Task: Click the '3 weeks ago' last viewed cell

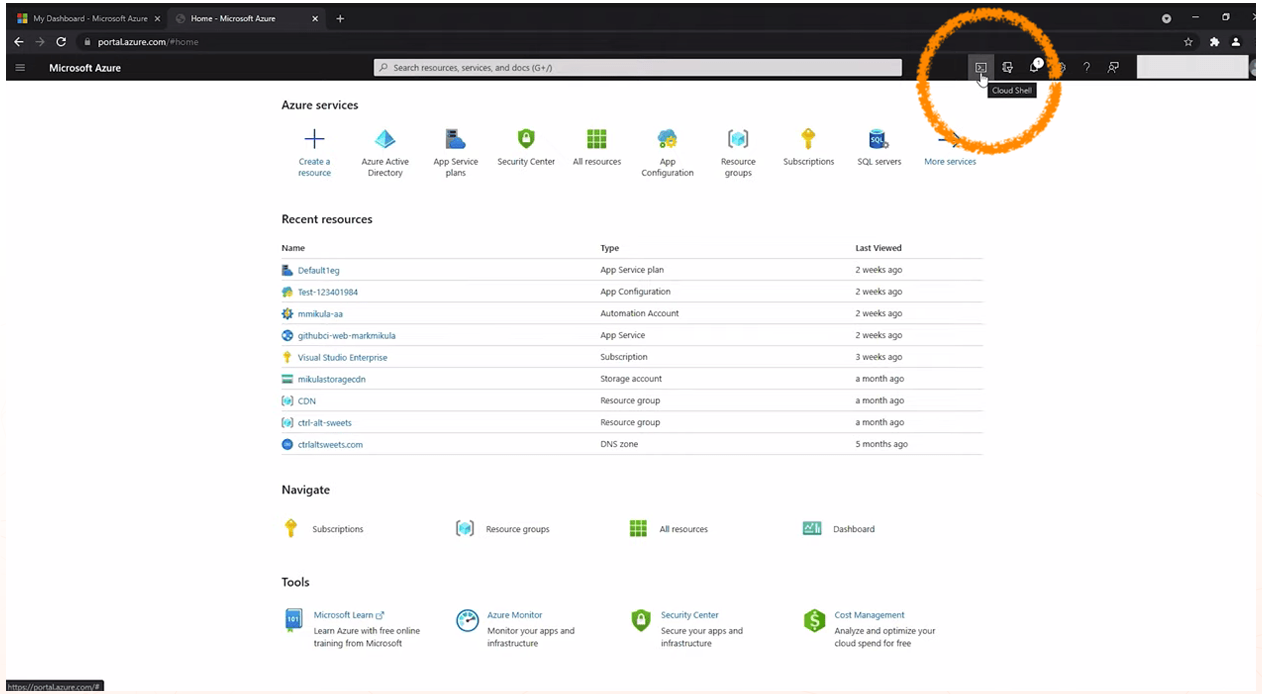Action: point(879,357)
